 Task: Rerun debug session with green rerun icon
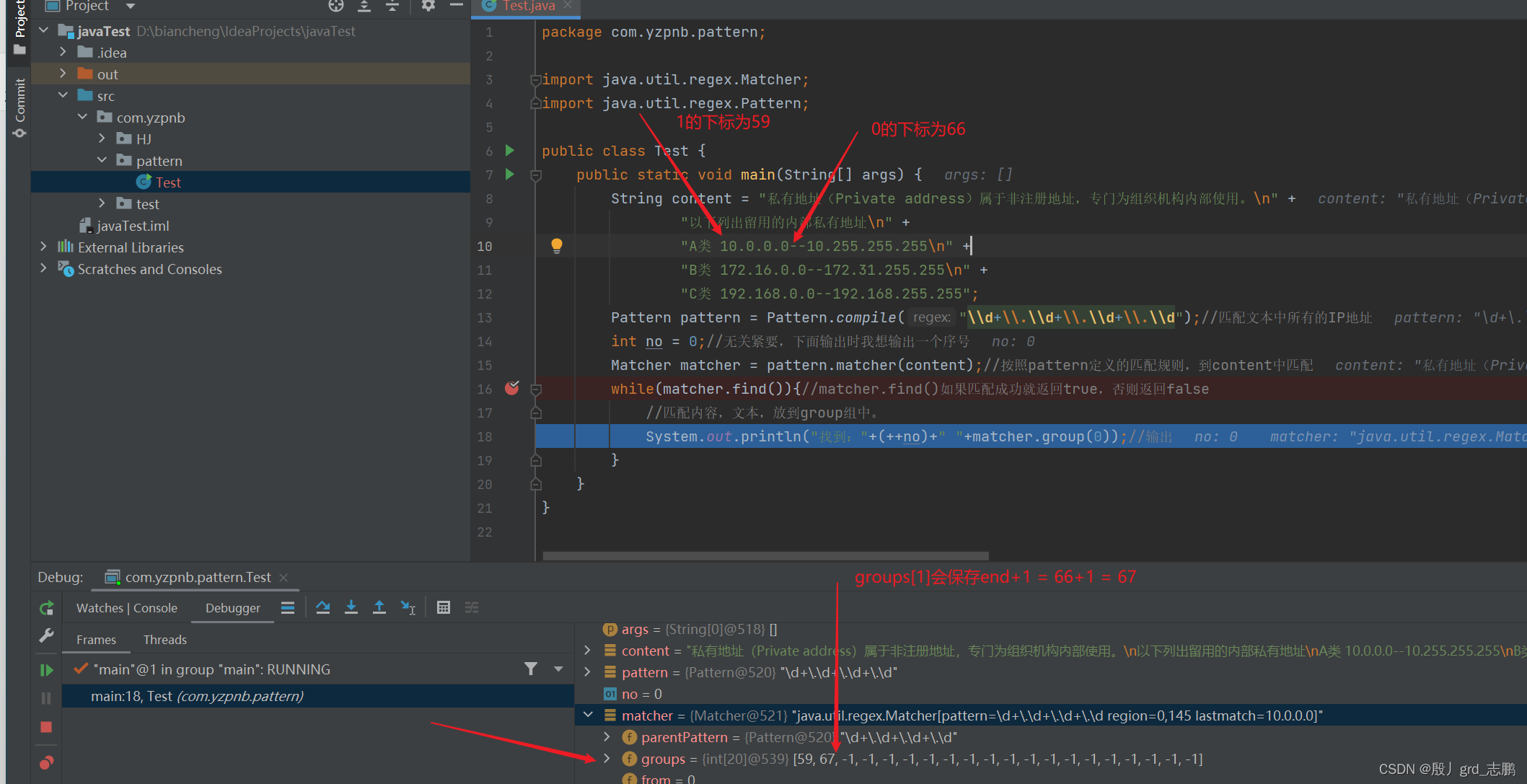(x=47, y=608)
